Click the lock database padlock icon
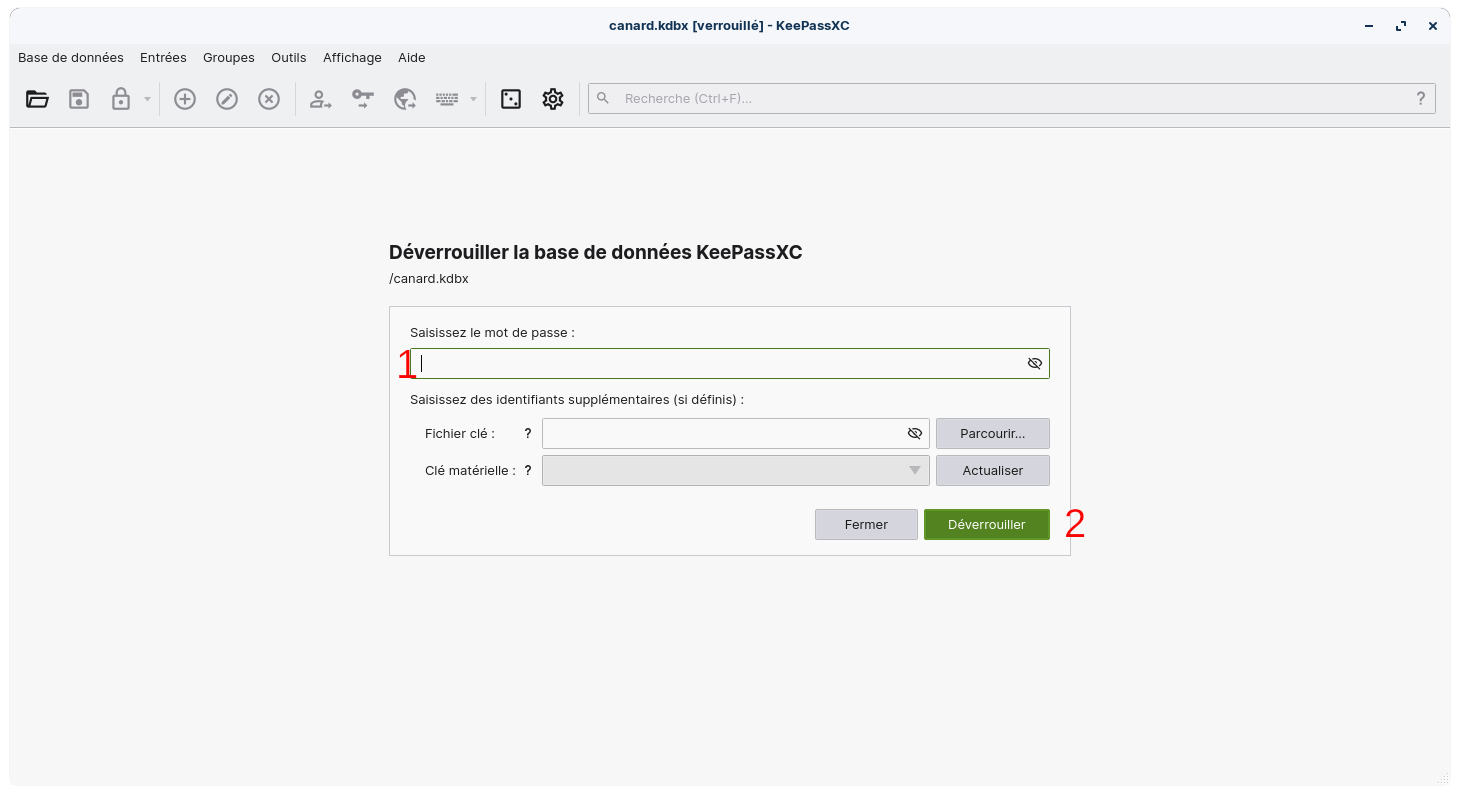Screen dimensions: 1460x795 (x=121, y=99)
